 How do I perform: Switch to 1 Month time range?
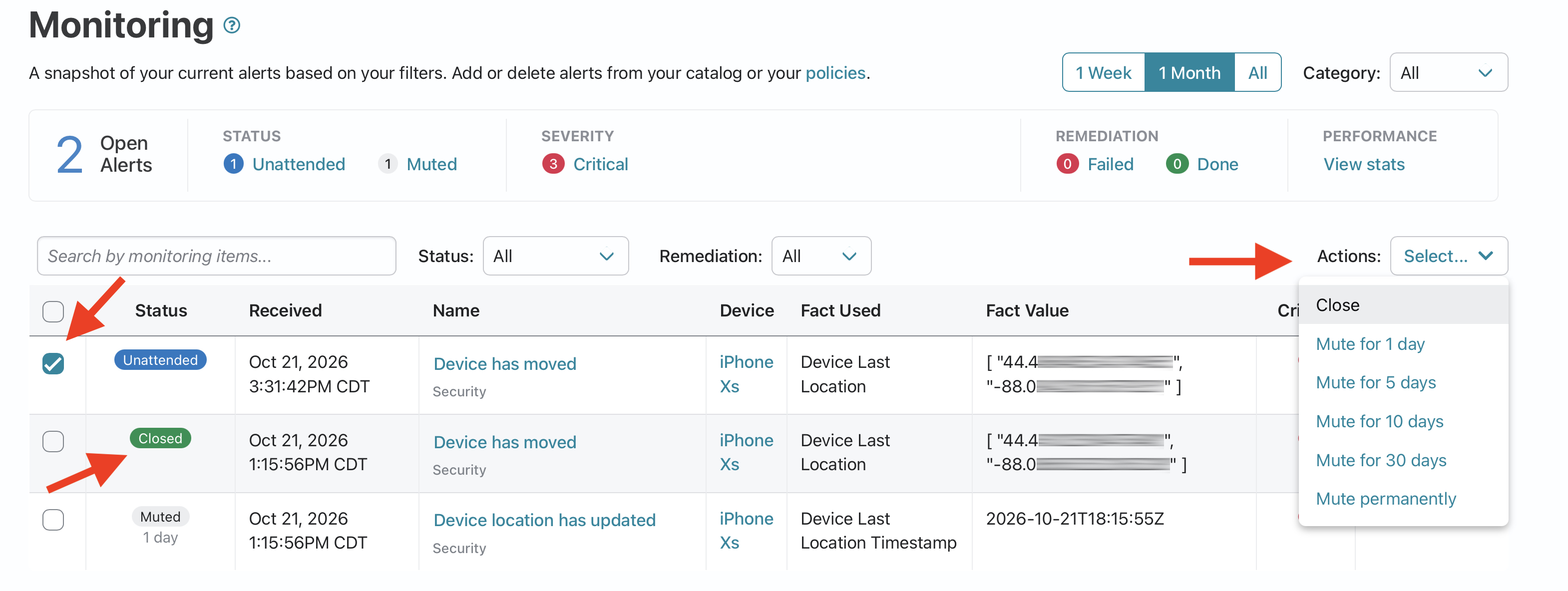tap(1189, 72)
